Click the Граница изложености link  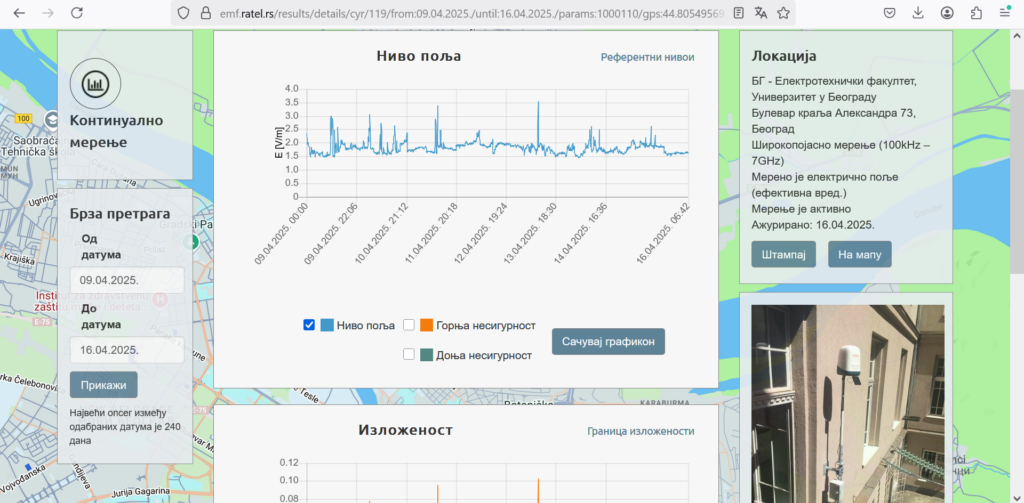pos(640,431)
